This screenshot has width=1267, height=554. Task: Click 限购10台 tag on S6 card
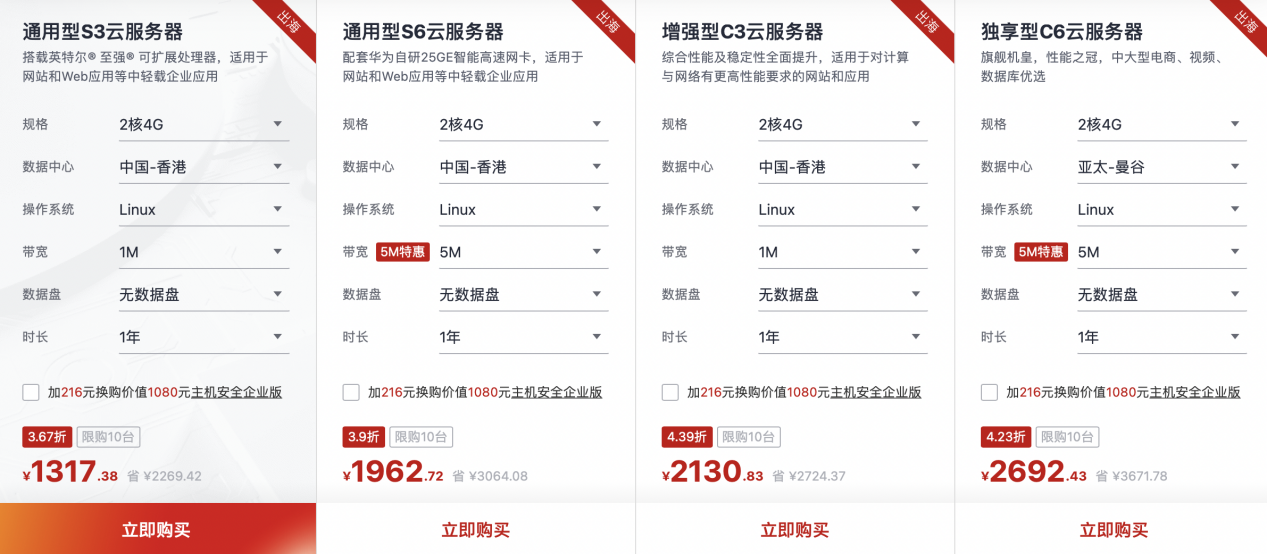click(x=421, y=437)
